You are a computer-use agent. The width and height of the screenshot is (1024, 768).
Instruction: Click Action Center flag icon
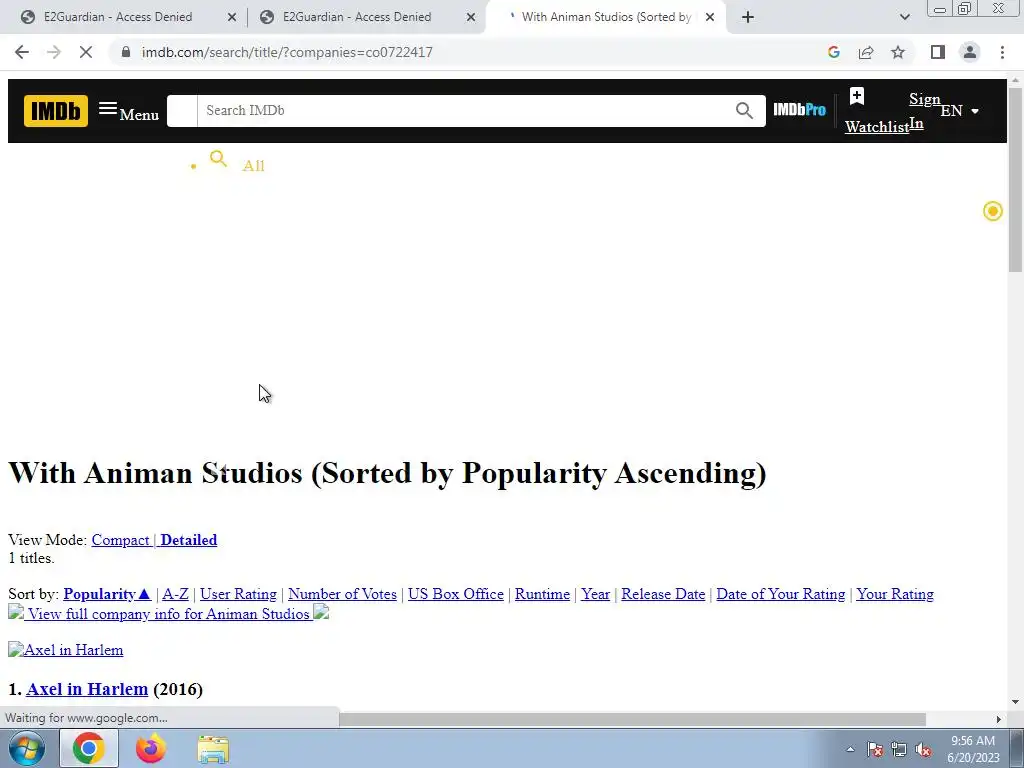coord(875,750)
